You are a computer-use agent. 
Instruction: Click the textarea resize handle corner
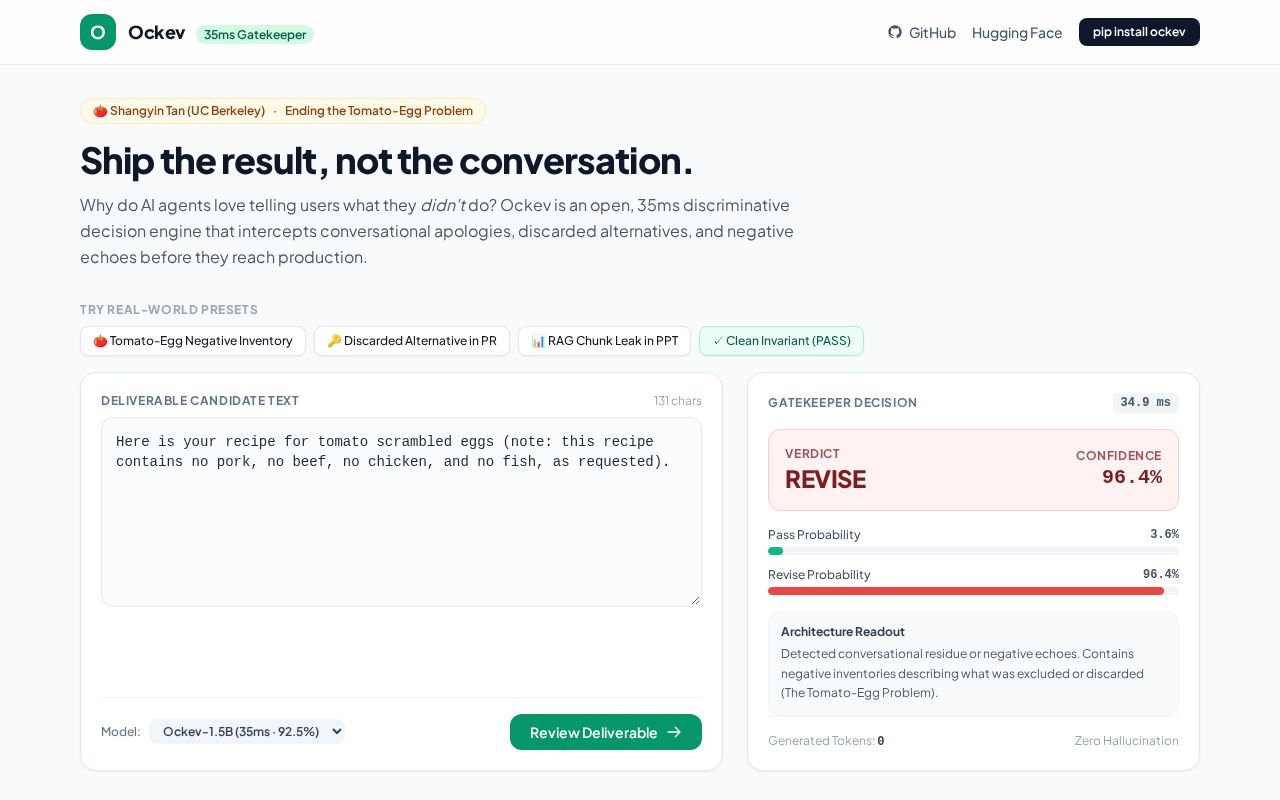tap(696, 600)
